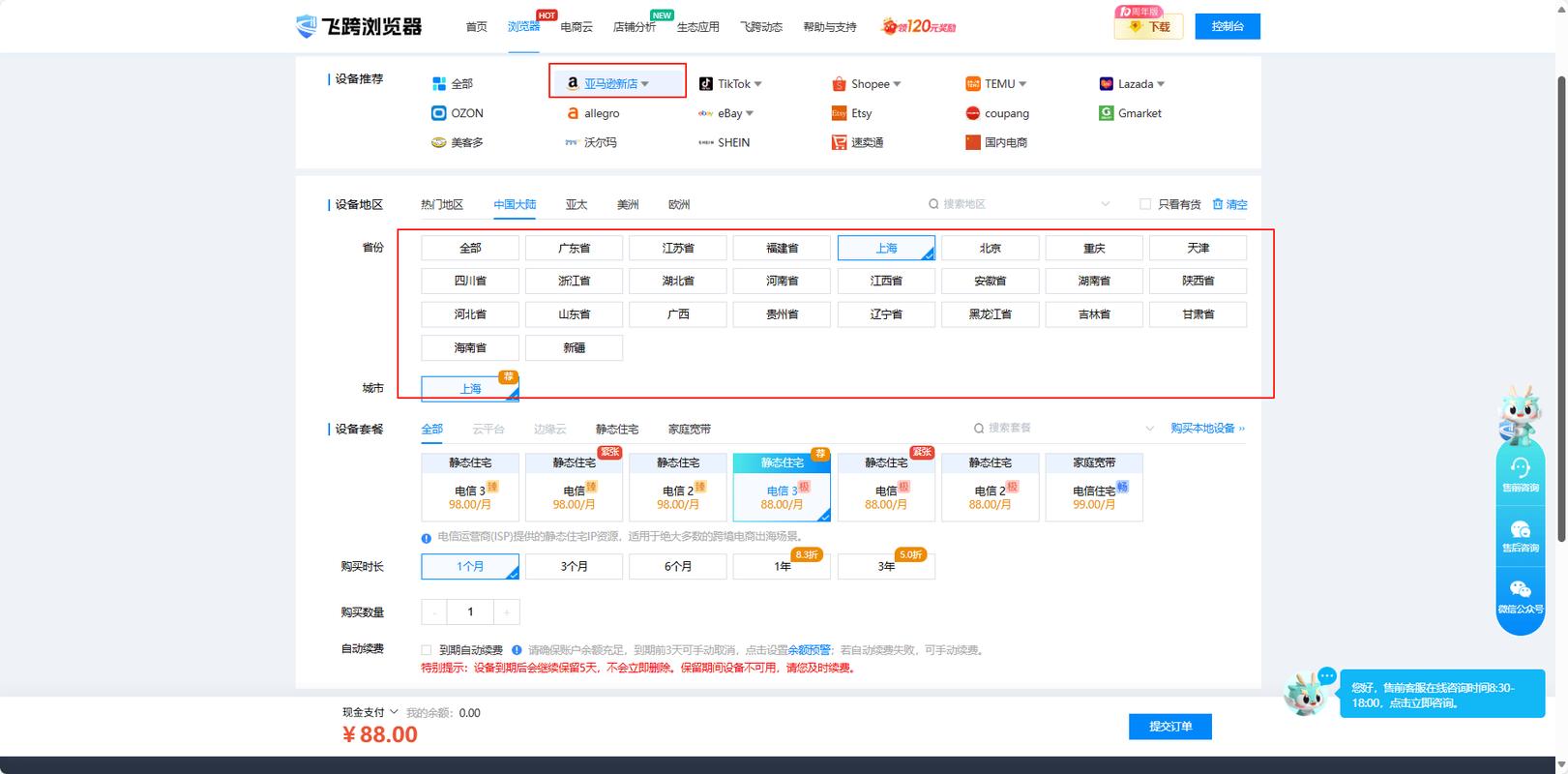Viewport: 1568px width, 774px height.
Task: Choose the Shopee platform icon
Action: 839,84
